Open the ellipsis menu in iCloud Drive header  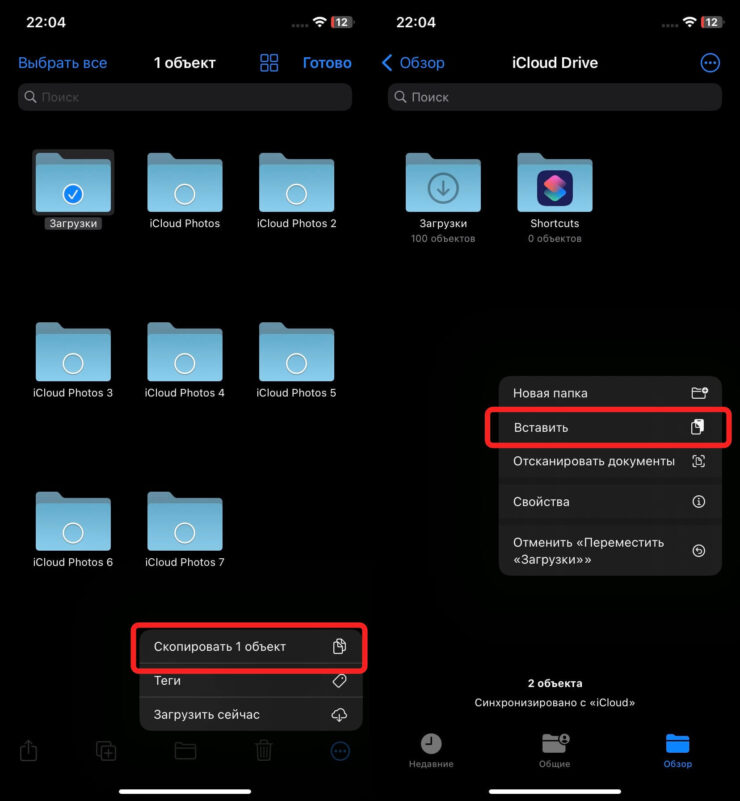(x=710, y=63)
